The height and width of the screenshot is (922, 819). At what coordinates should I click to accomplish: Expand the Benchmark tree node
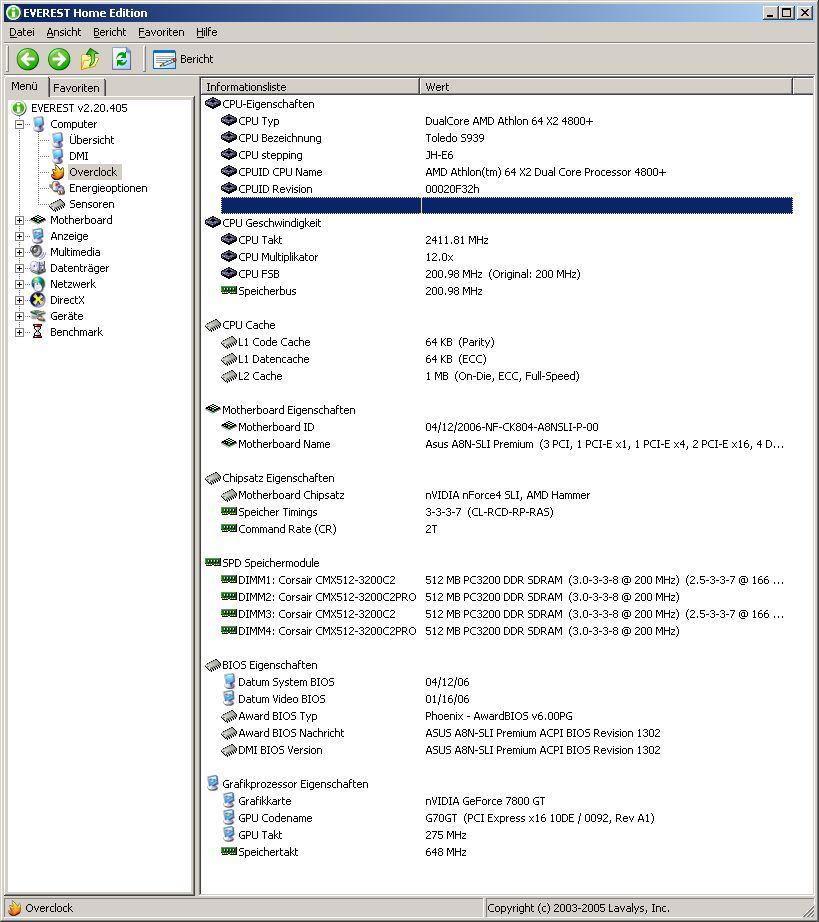click(19, 332)
